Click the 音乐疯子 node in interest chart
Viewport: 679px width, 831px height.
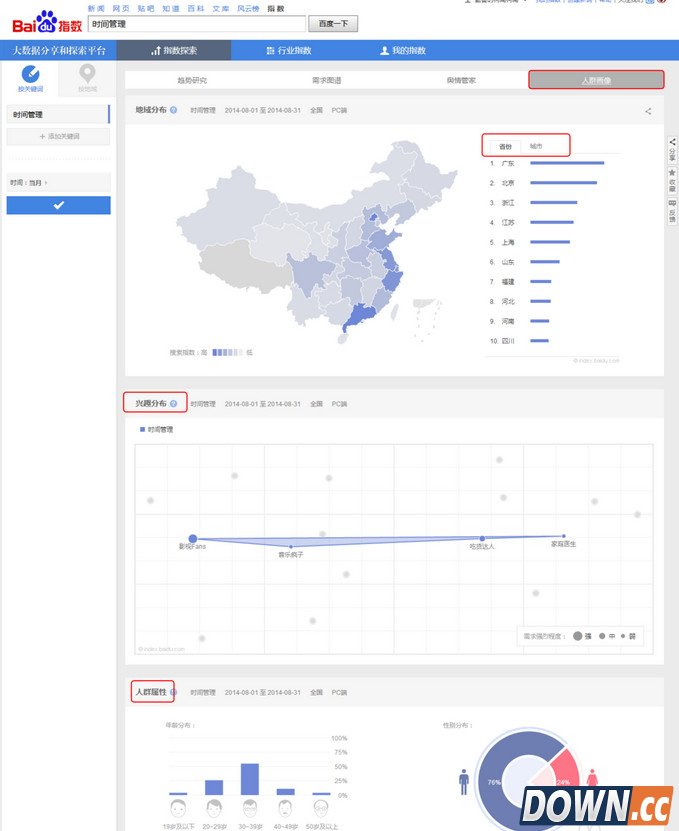point(291,546)
